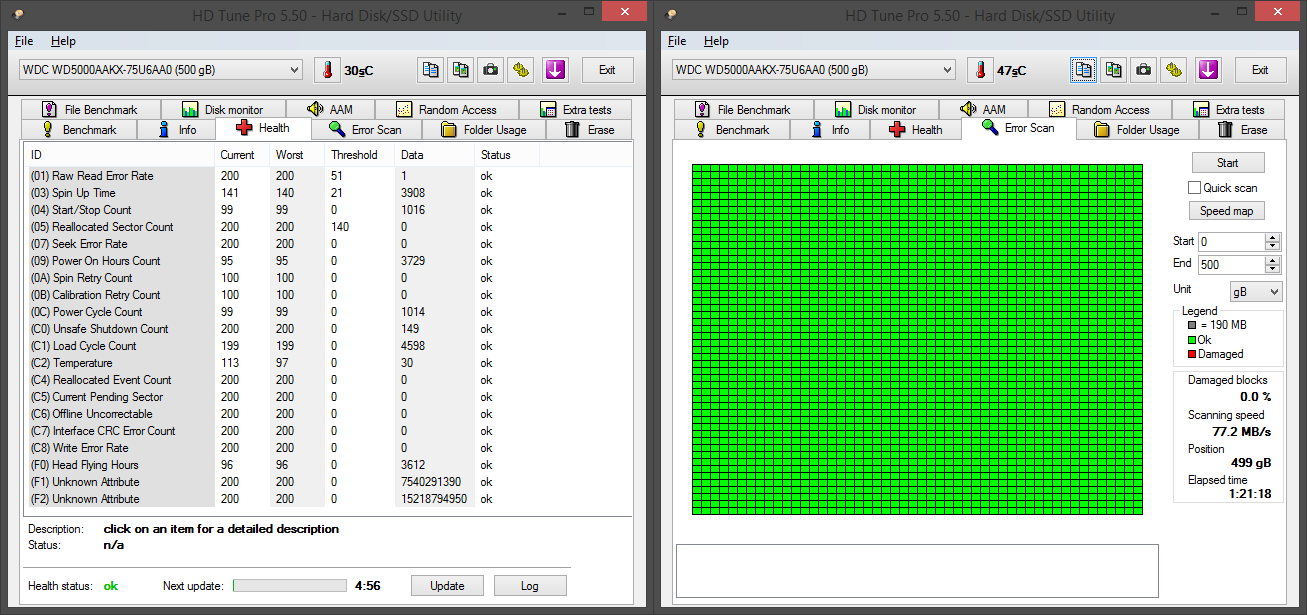The image size is (1307, 615).
Task: Open Erase tab in right window
Action: (x=1243, y=130)
